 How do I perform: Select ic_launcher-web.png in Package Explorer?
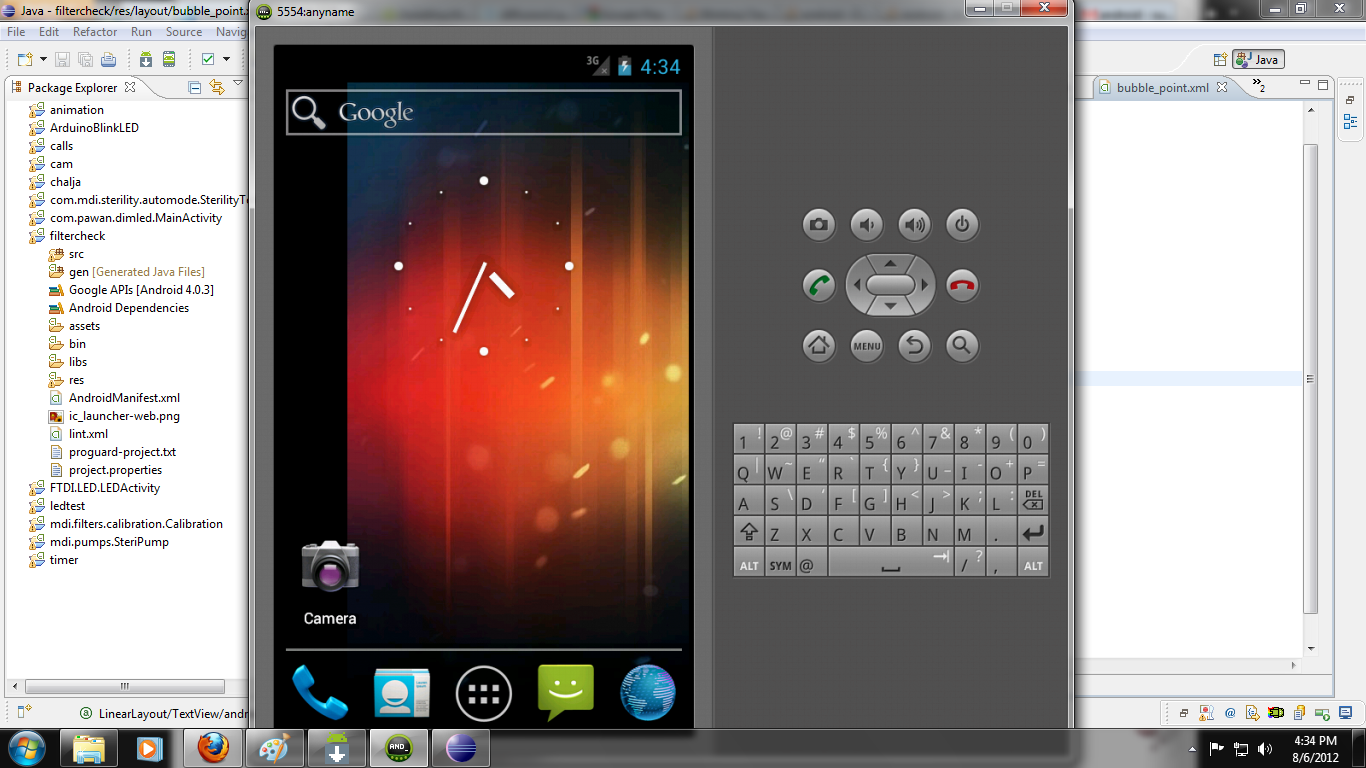[124, 416]
